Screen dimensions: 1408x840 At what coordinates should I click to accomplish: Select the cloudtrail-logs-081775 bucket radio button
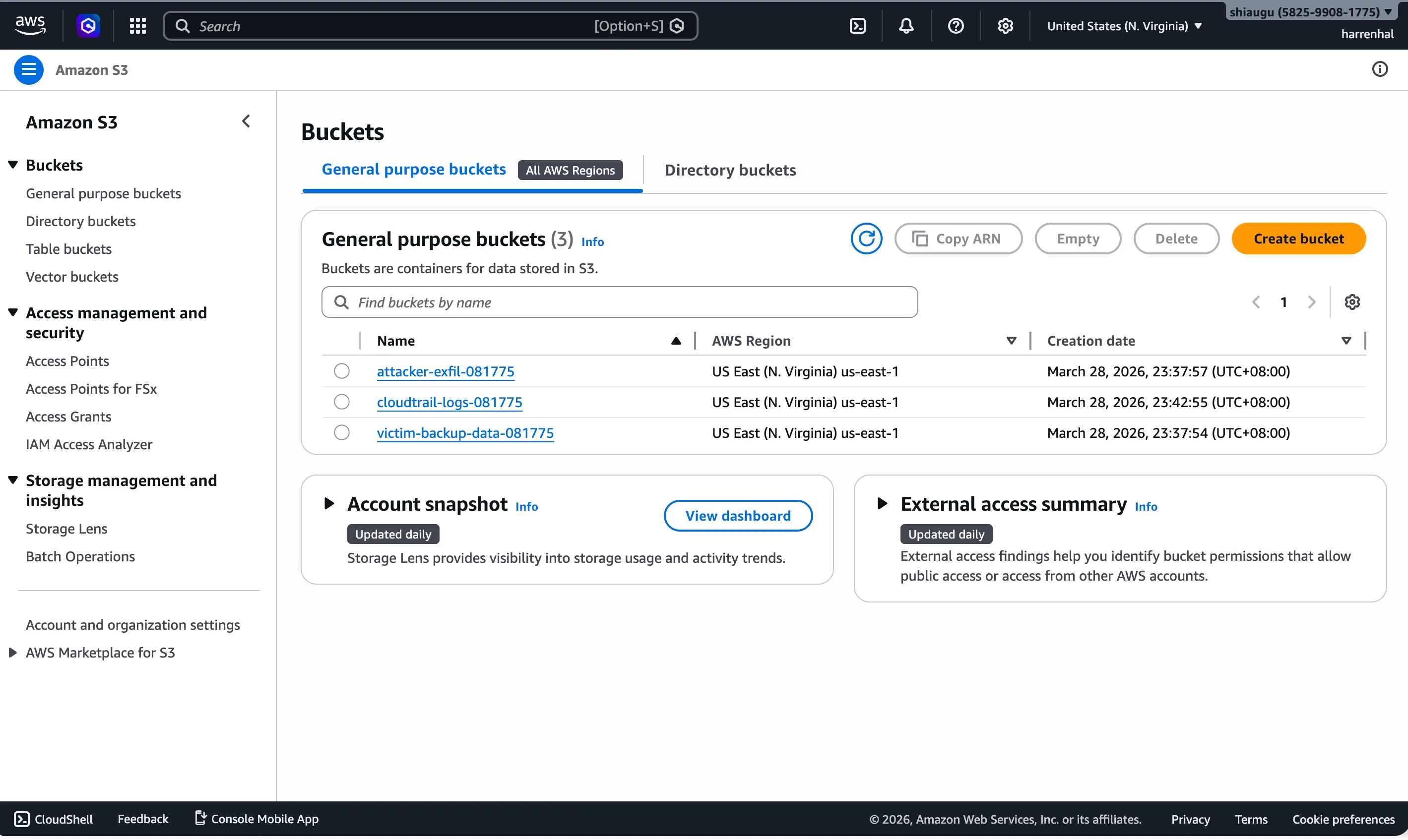click(x=341, y=401)
